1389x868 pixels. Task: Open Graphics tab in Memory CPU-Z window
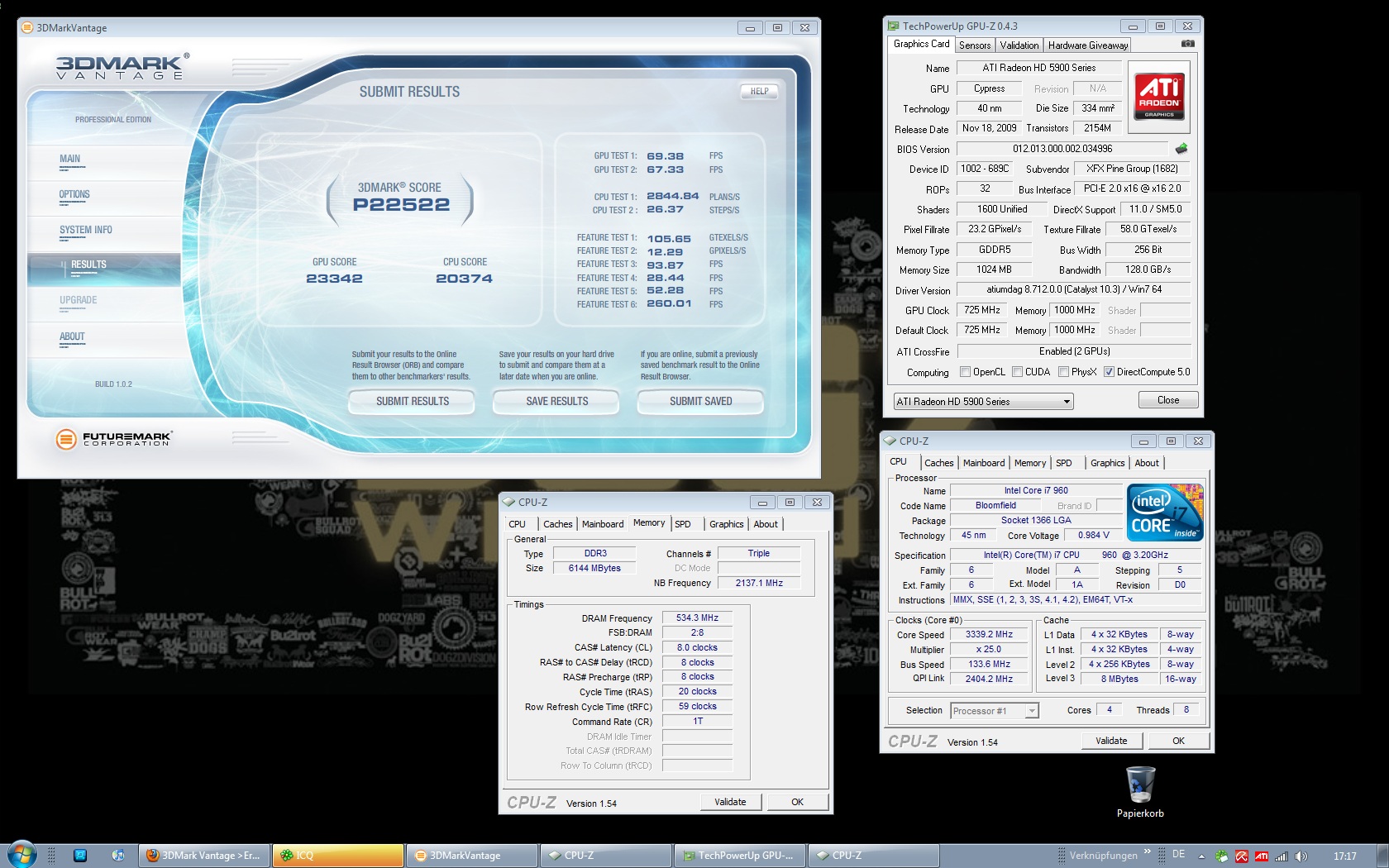[726, 524]
